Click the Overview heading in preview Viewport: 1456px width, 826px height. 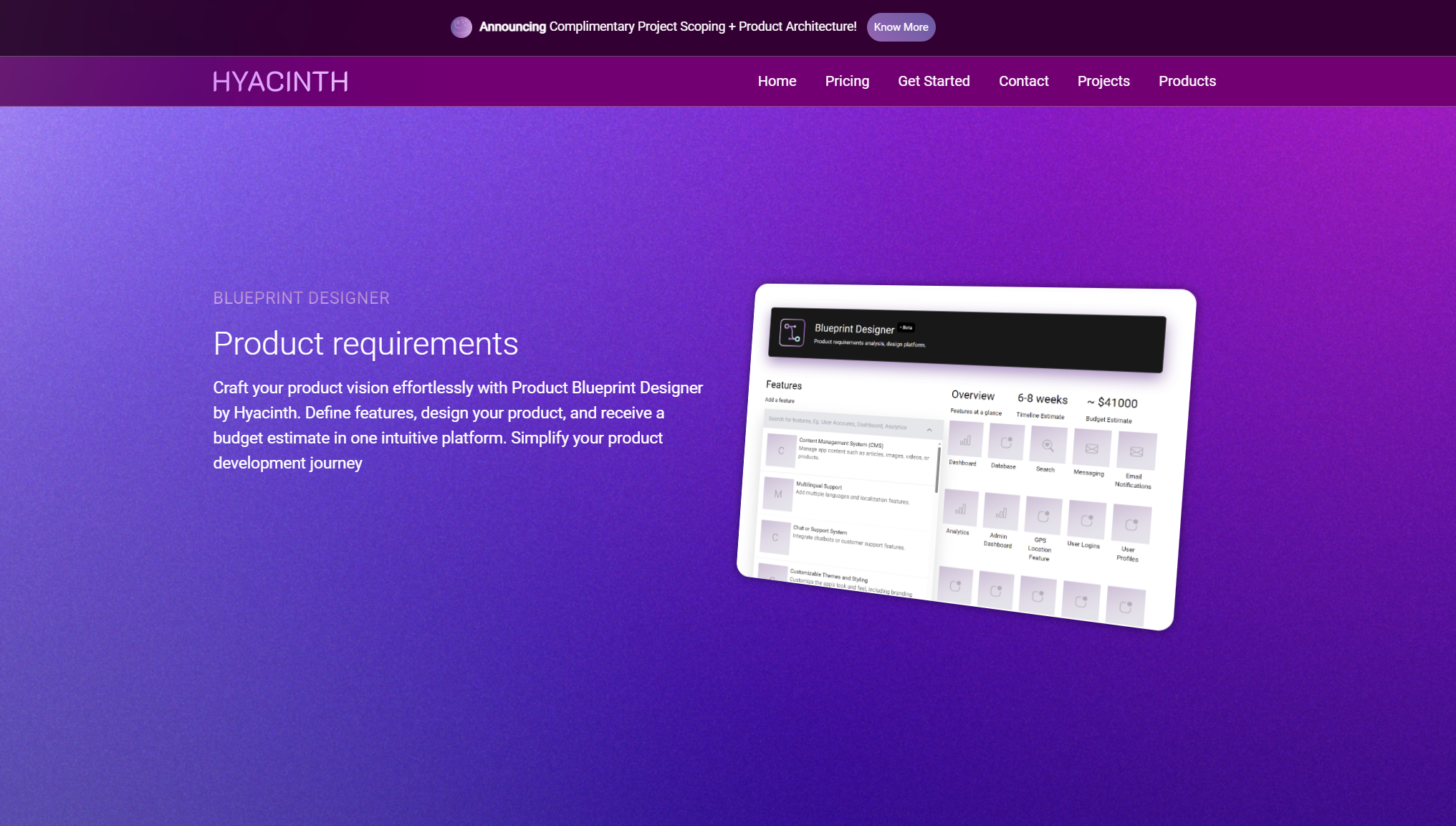click(973, 395)
